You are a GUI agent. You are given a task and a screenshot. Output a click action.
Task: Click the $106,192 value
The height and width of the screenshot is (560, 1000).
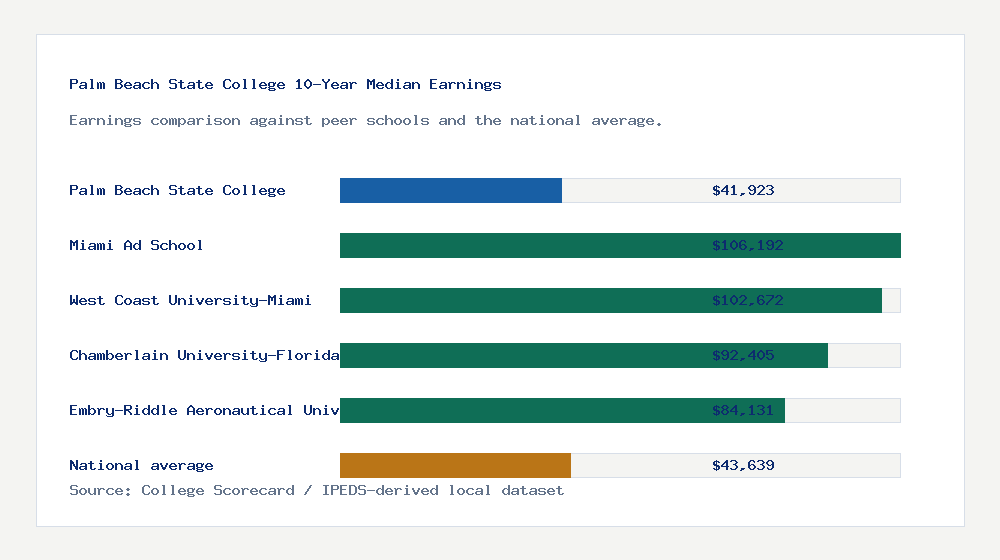(x=747, y=245)
